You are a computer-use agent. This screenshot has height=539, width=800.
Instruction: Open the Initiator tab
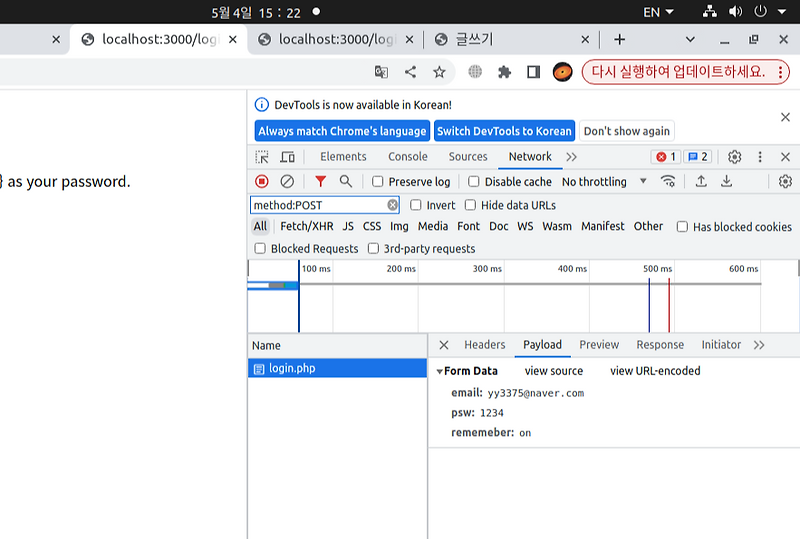[721, 345]
